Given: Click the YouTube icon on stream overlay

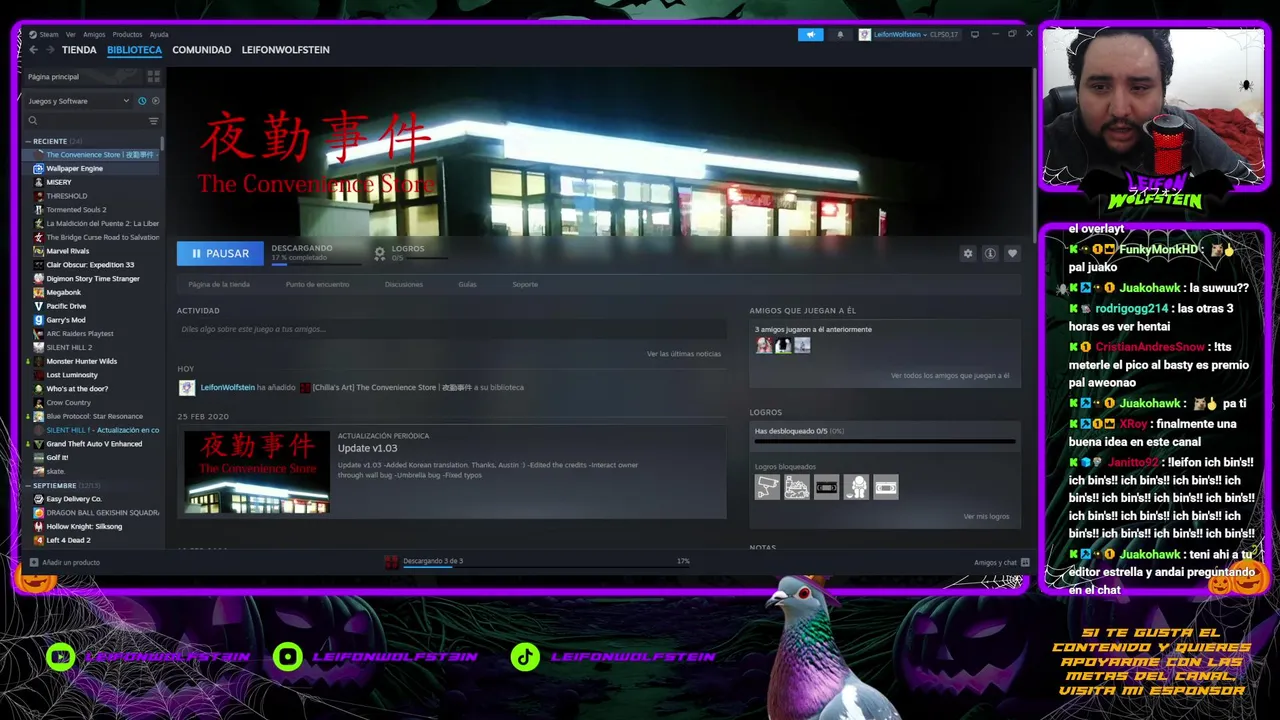Looking at the screenshot, I should (x=61, y=656).
